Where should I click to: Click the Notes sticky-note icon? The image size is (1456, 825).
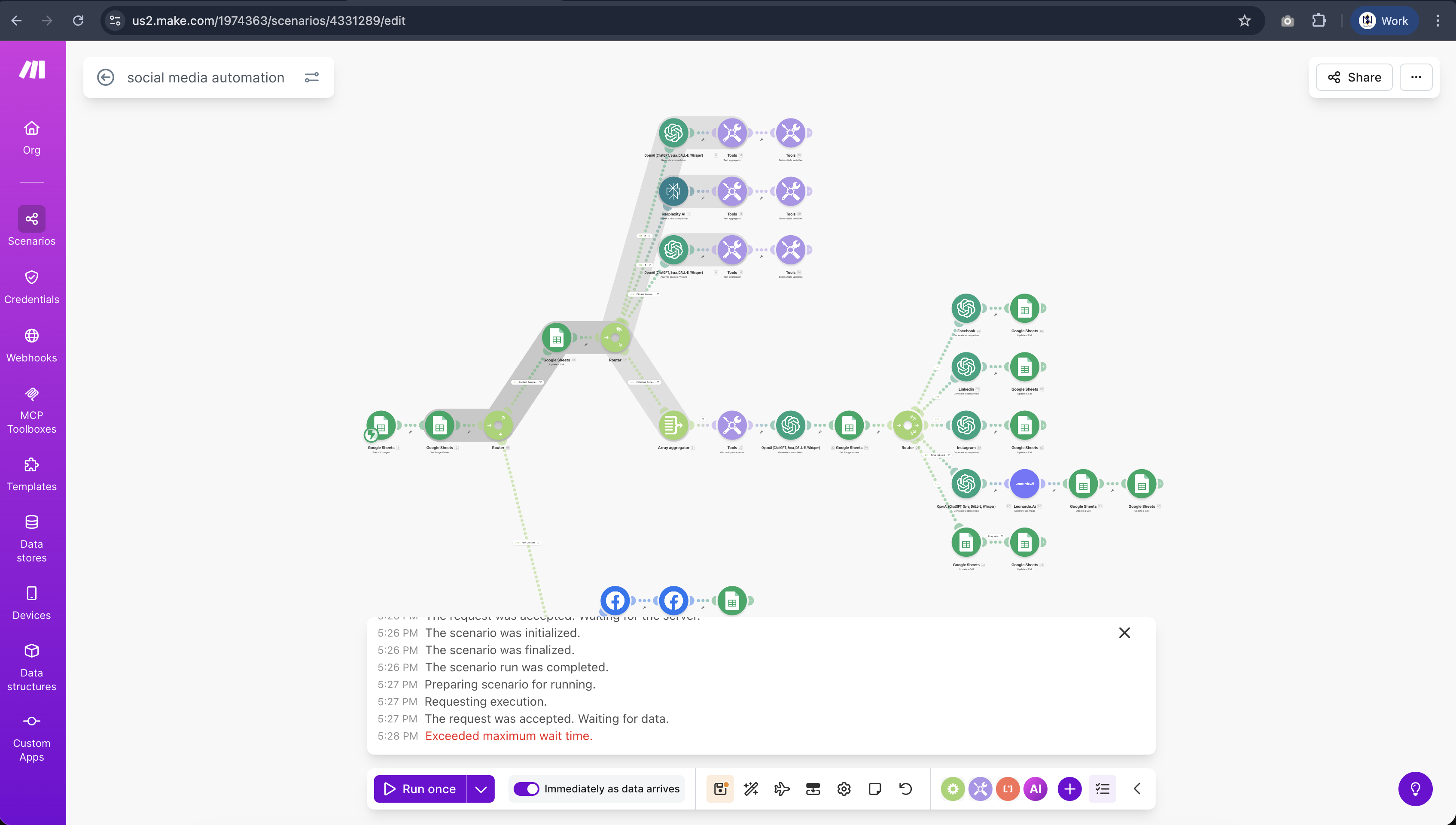coord(875,789)
